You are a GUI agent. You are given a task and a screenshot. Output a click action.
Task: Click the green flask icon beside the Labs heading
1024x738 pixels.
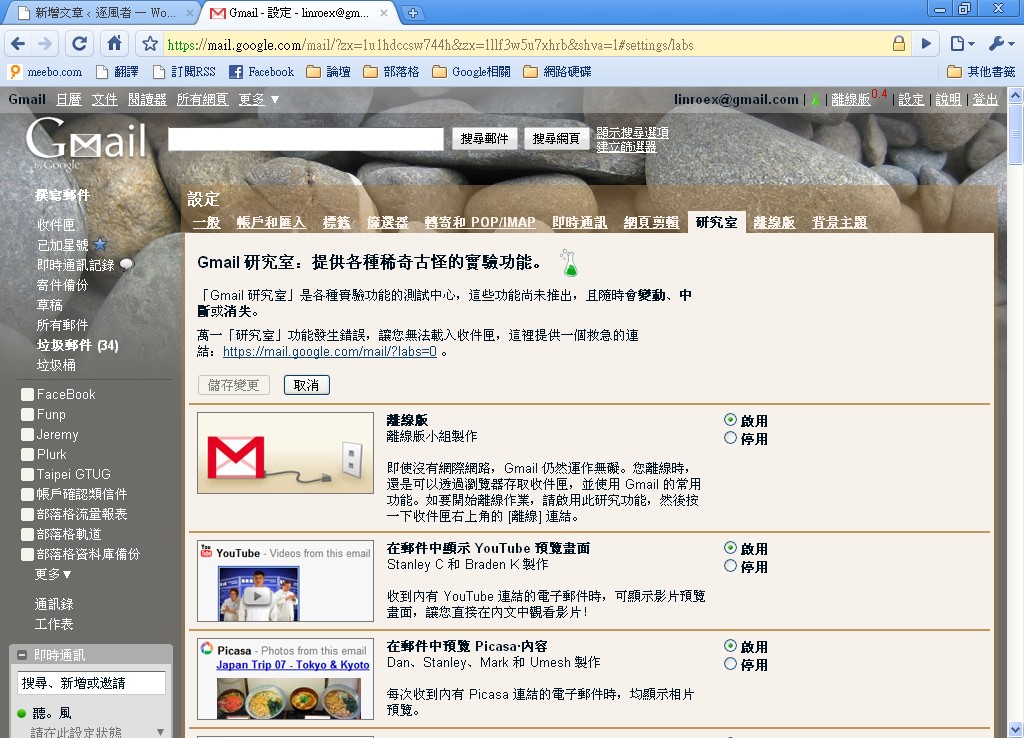point(569,263)
